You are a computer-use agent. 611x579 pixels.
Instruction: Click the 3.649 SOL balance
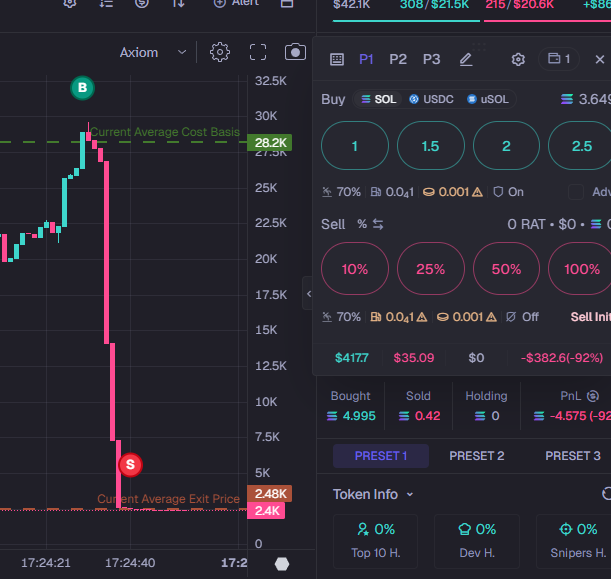pyautogui.click(x=586, y=99)
